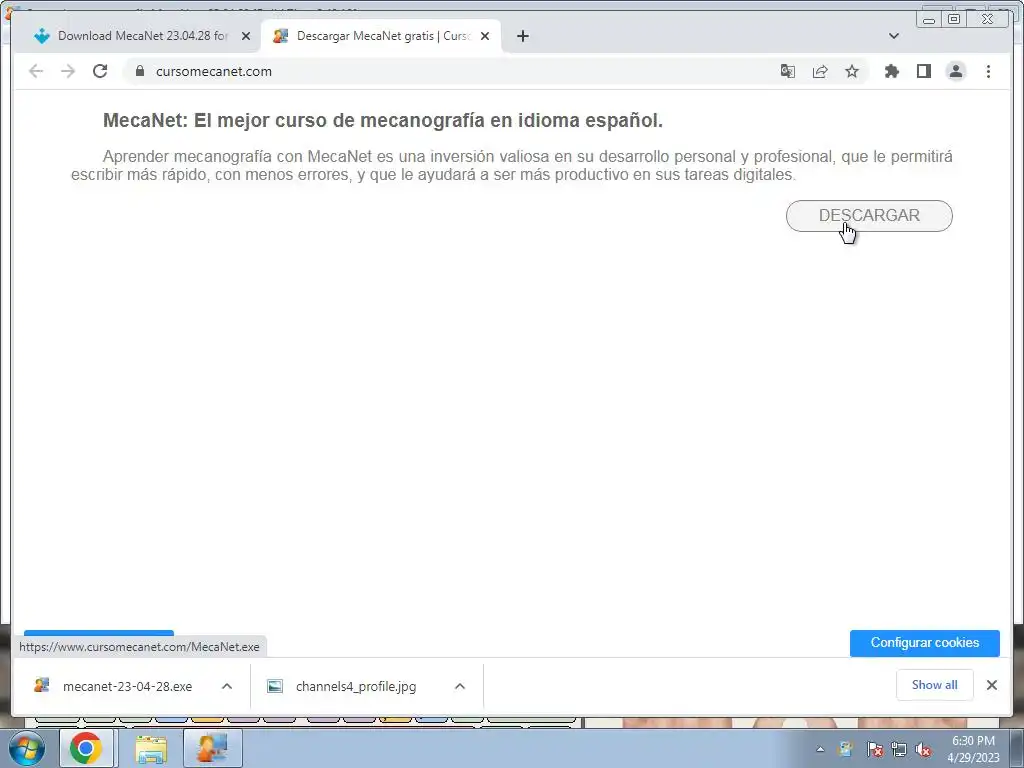
Task: Click the channels4_profile image file icon
Action: pos(275,686)
